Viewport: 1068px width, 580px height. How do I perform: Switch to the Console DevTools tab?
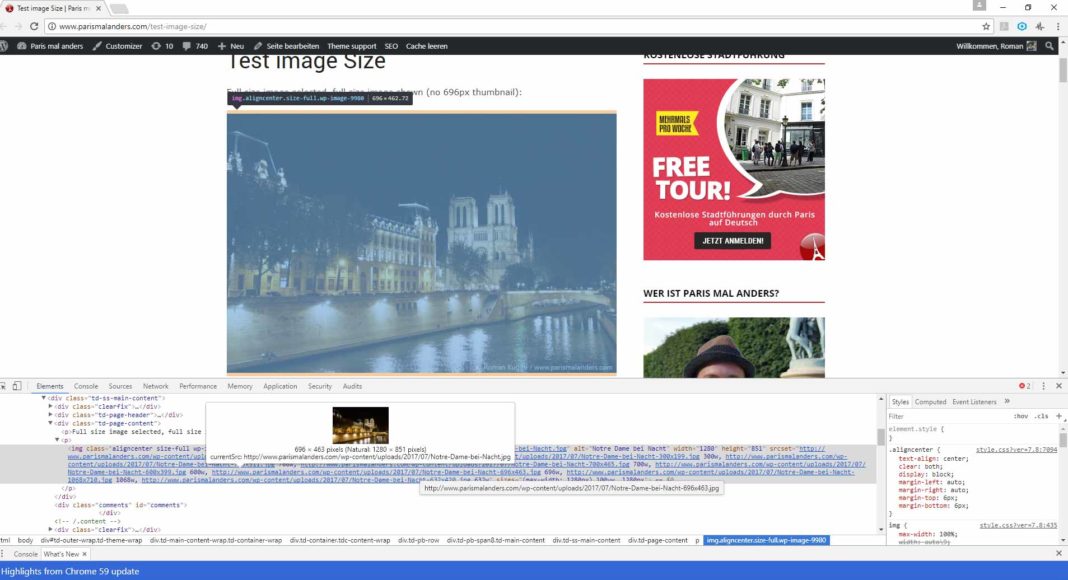point(86,386)
